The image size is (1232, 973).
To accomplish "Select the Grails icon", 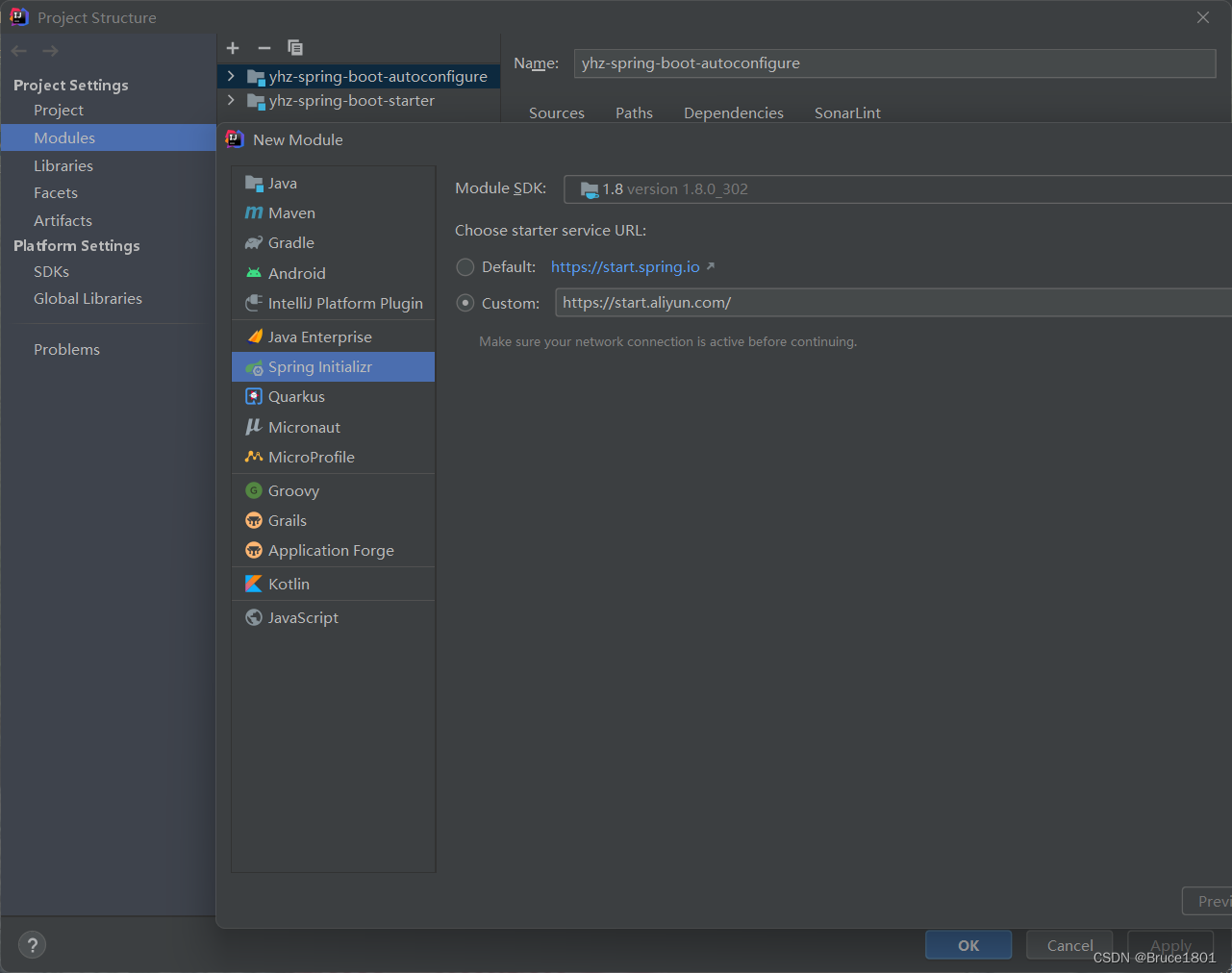I will click(x=254, y=520).
